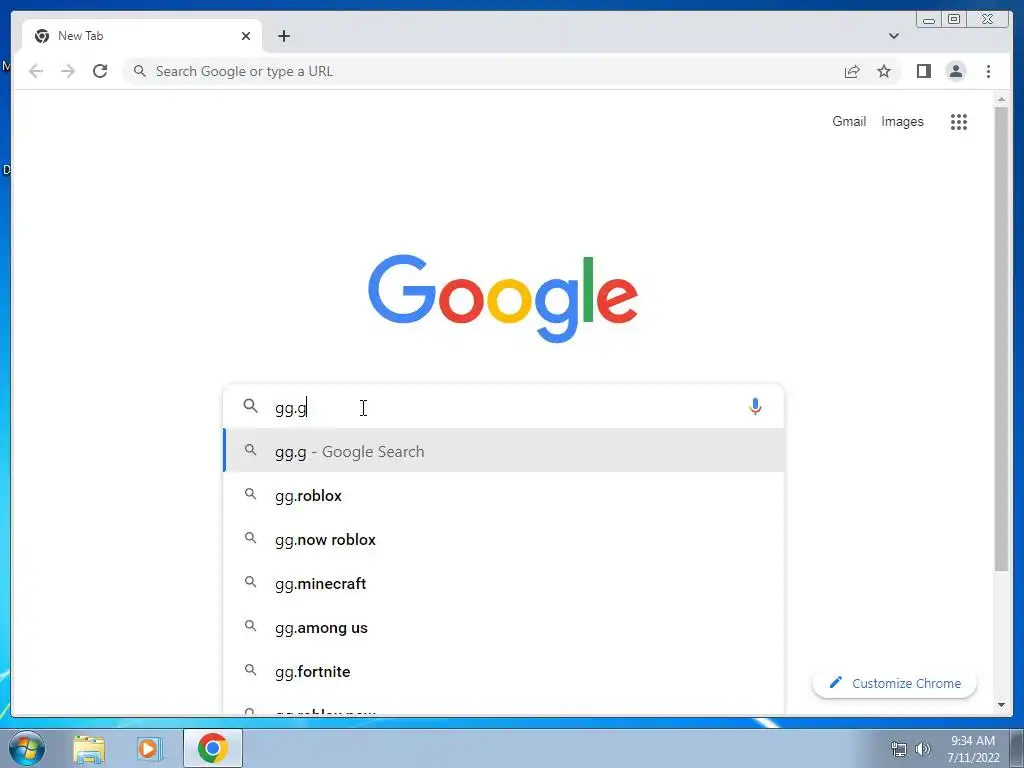Click the back navigation arrow

(36, 71)
